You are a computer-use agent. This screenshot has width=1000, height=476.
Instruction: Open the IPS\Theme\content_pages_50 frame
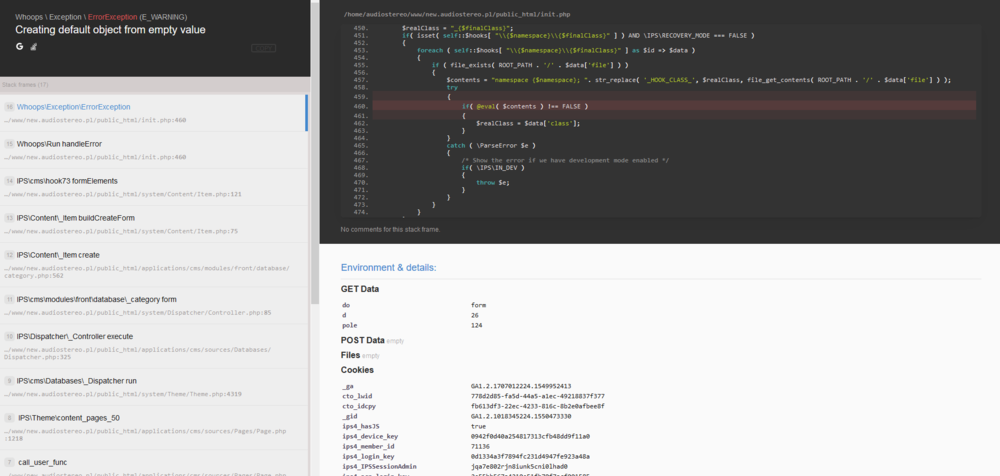(68, 418)
